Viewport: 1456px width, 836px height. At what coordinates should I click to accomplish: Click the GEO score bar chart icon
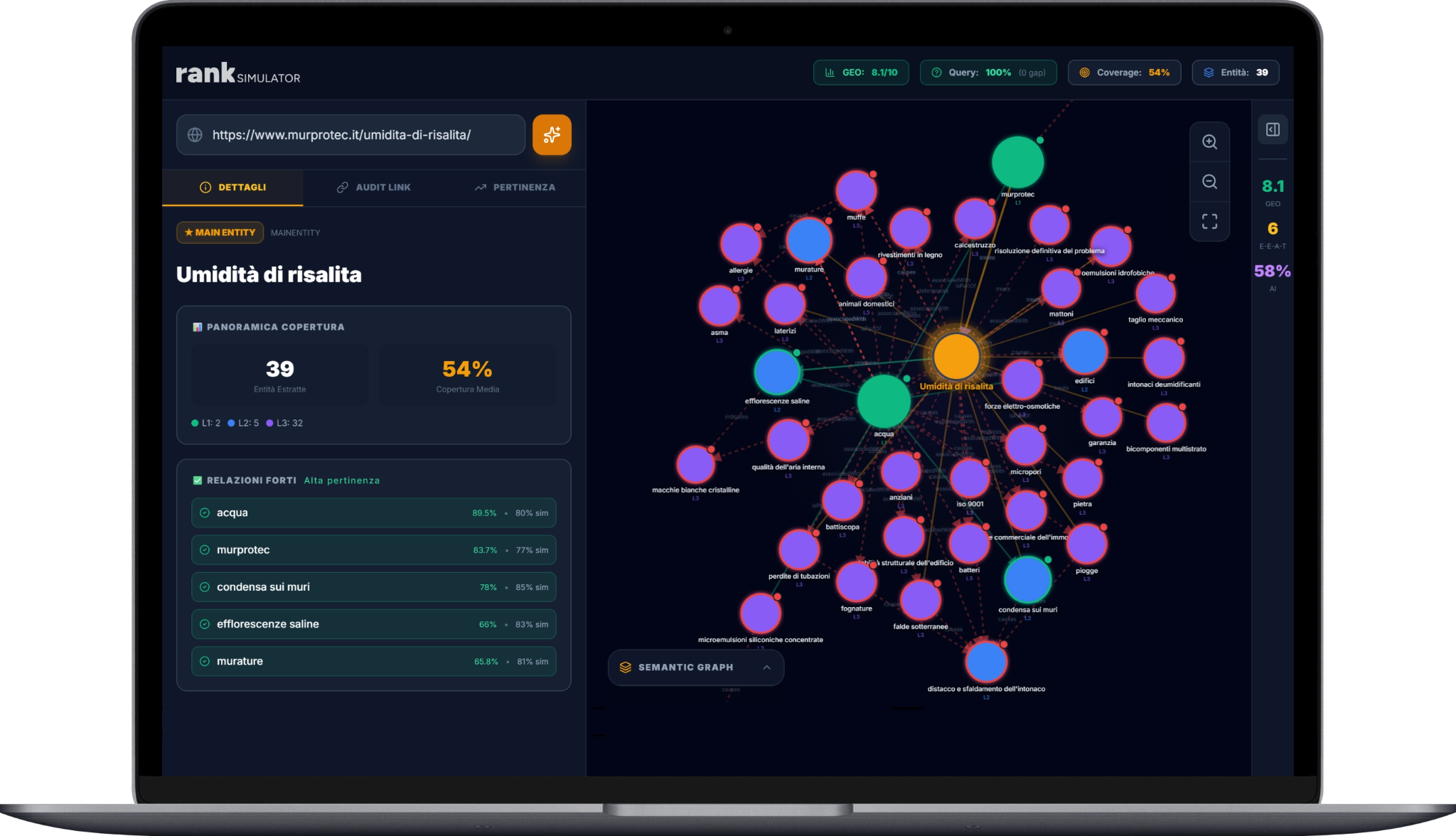pos(830,73)
